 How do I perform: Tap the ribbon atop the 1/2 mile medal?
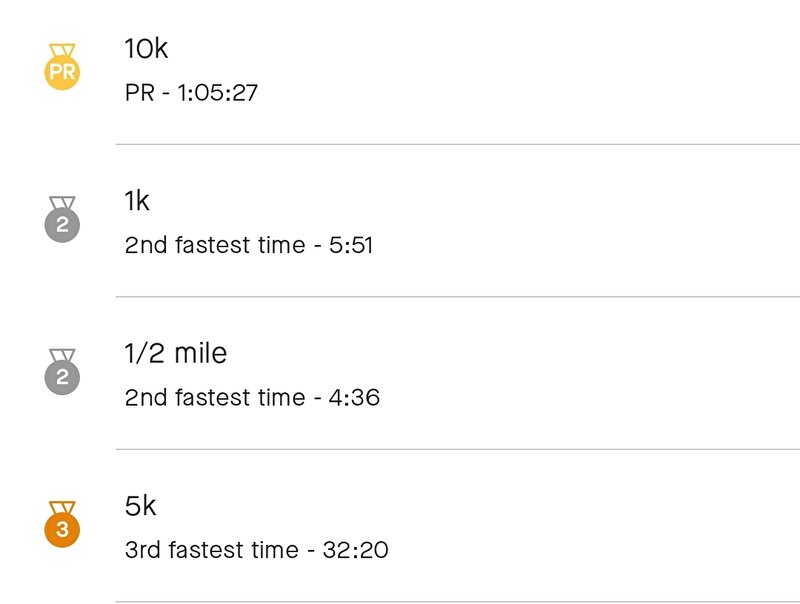coord(62,355)
